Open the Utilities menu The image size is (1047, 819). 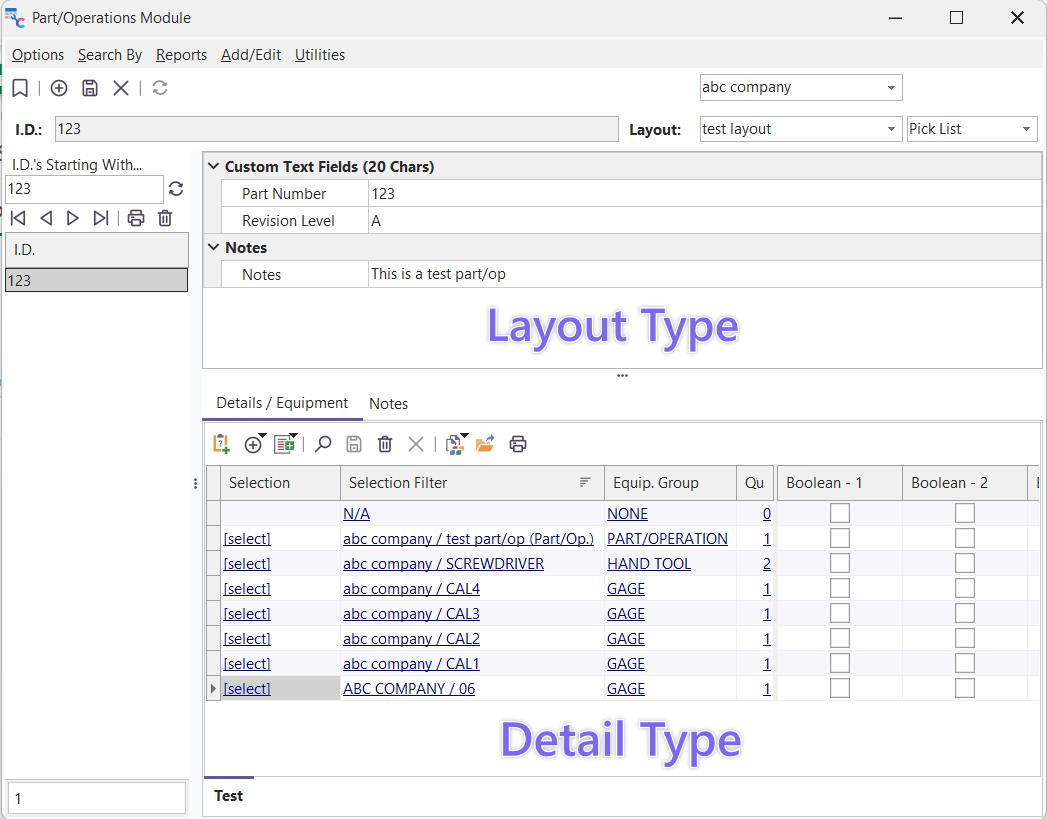[319, 55]
